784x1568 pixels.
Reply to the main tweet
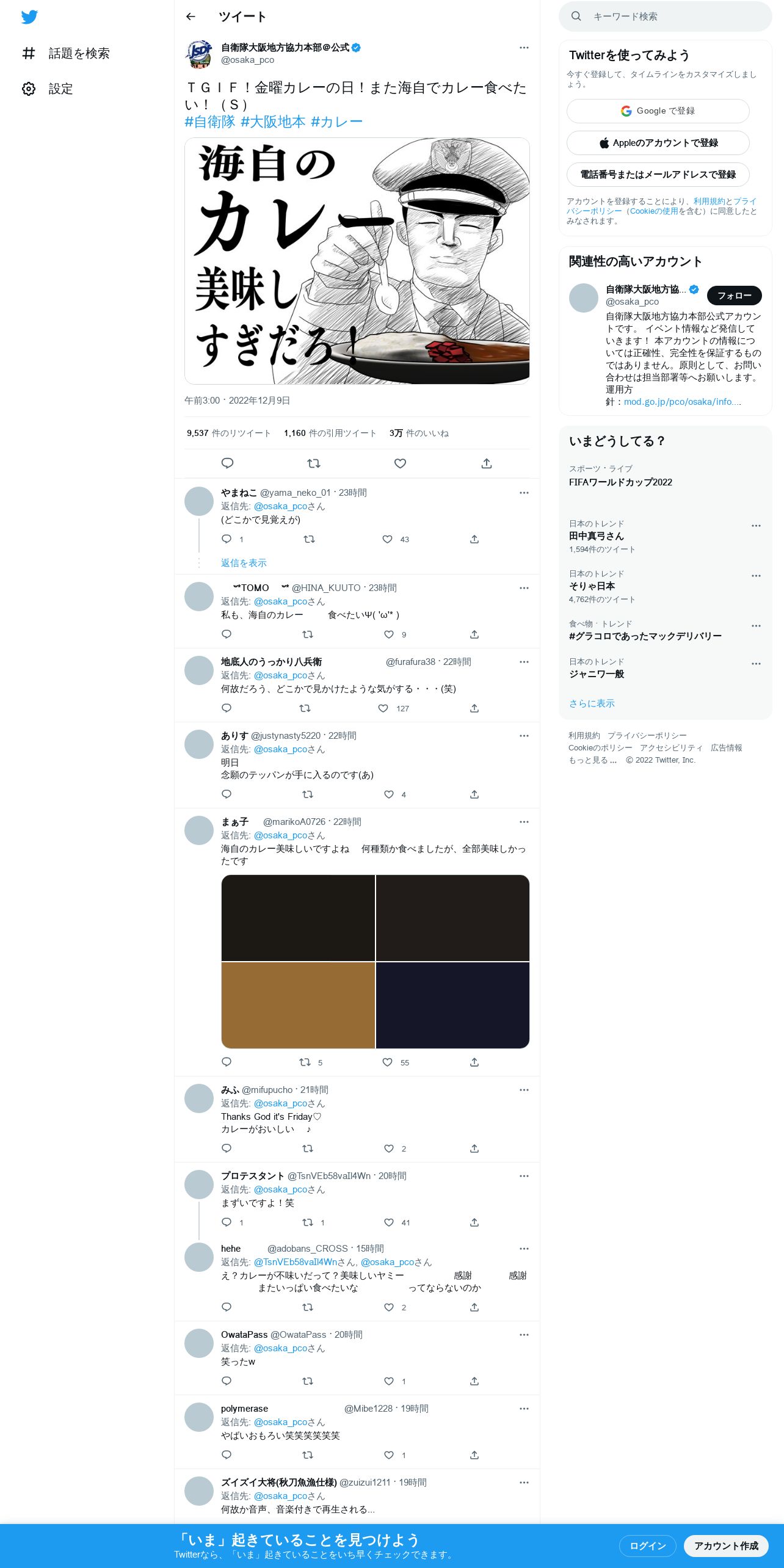point(227,463)
